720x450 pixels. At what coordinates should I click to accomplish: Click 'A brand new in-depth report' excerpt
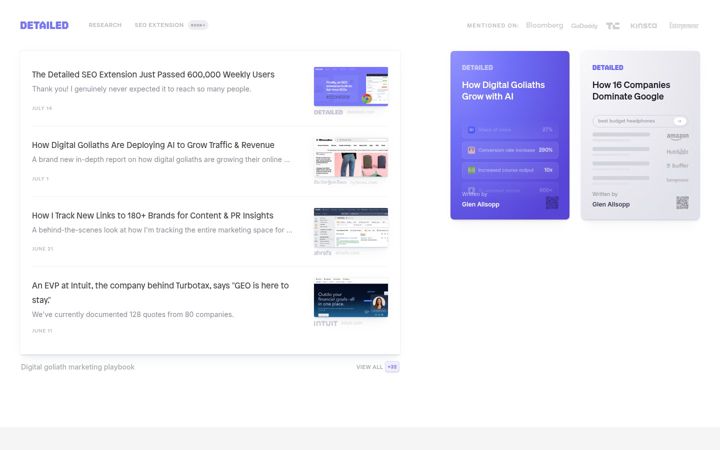(x=161, y=159)
